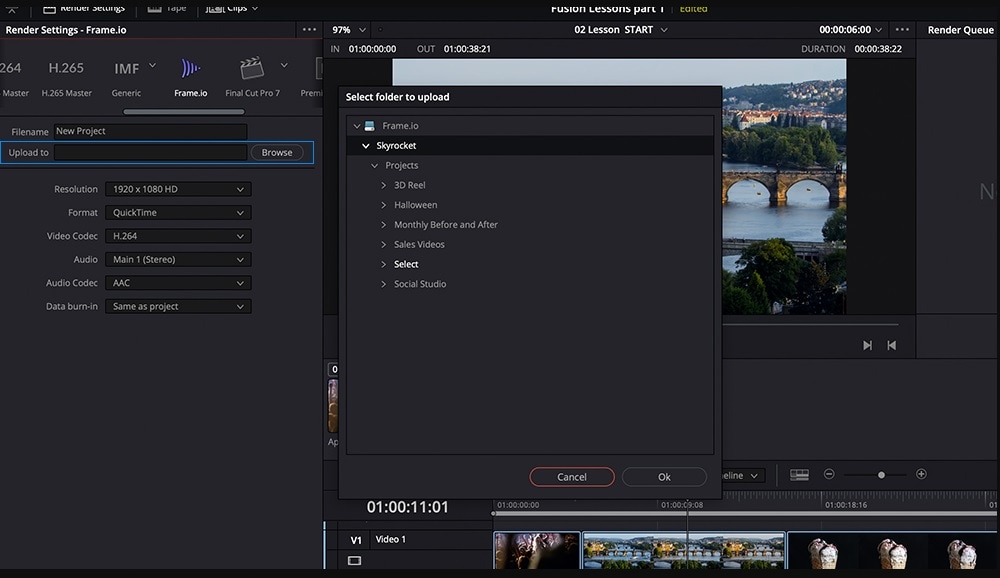Click the V1 track clip view icon
This screenshot has height=578, width=1000.
[355, 561]
